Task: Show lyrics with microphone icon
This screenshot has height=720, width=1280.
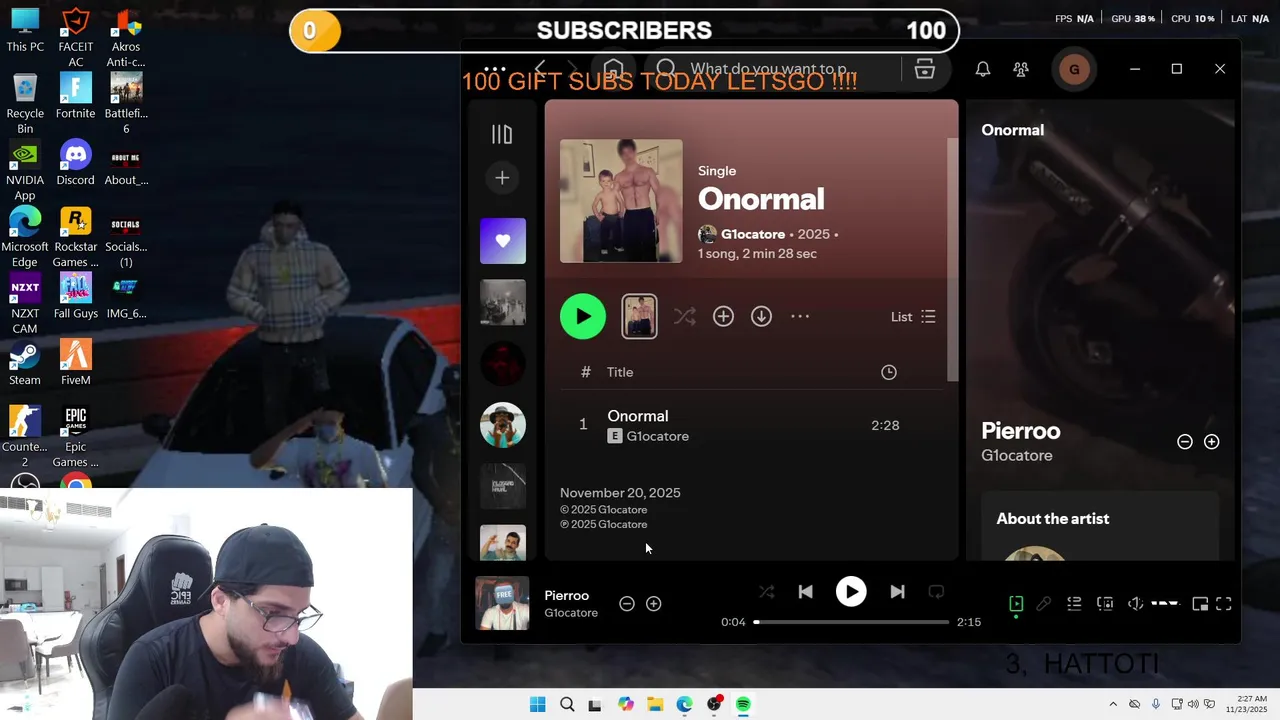Action: tap(1044, 604)
